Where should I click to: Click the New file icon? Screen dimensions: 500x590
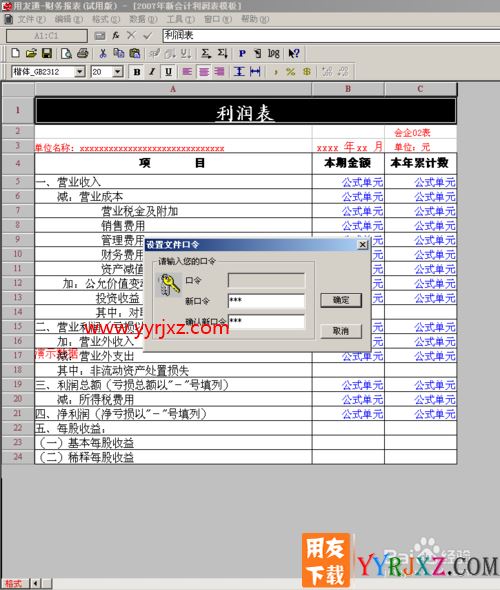click(15, 53)
